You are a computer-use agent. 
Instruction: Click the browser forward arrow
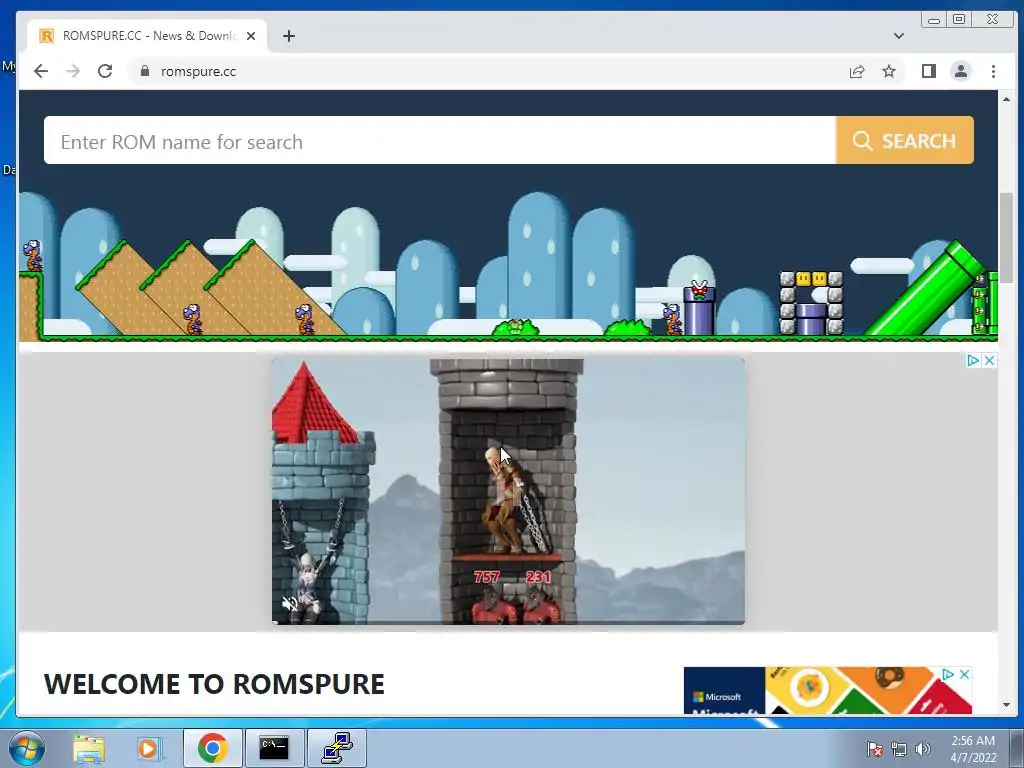pyautogui.click(x=72, y=71)
